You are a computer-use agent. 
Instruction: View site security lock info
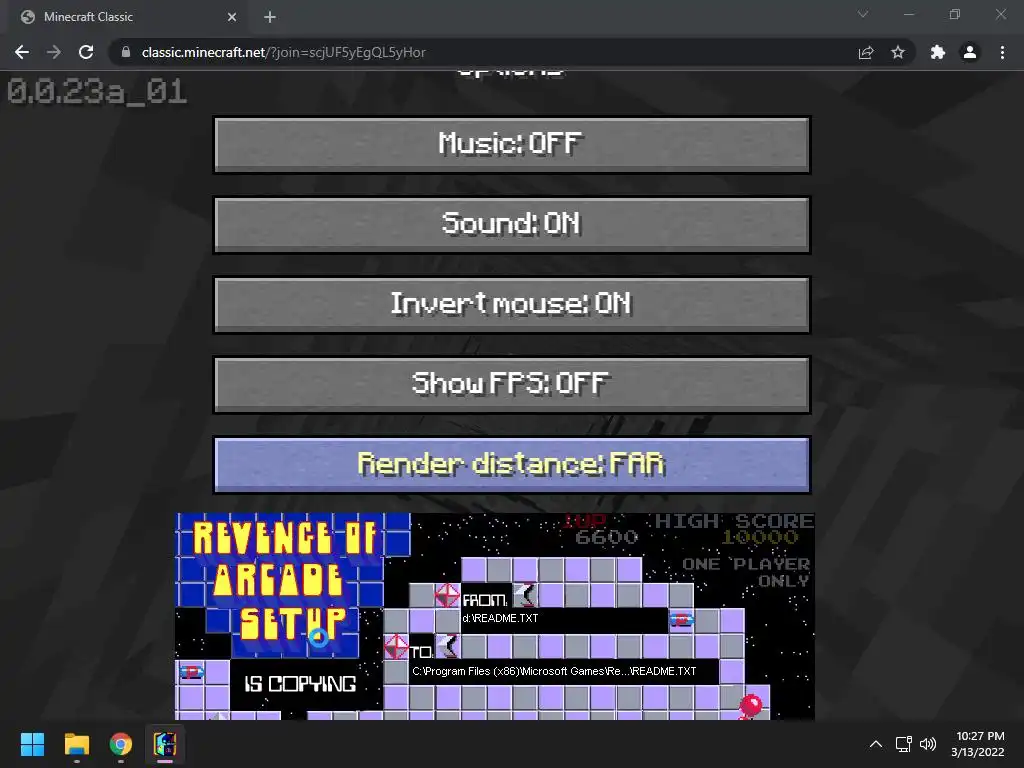pos(126,52)
